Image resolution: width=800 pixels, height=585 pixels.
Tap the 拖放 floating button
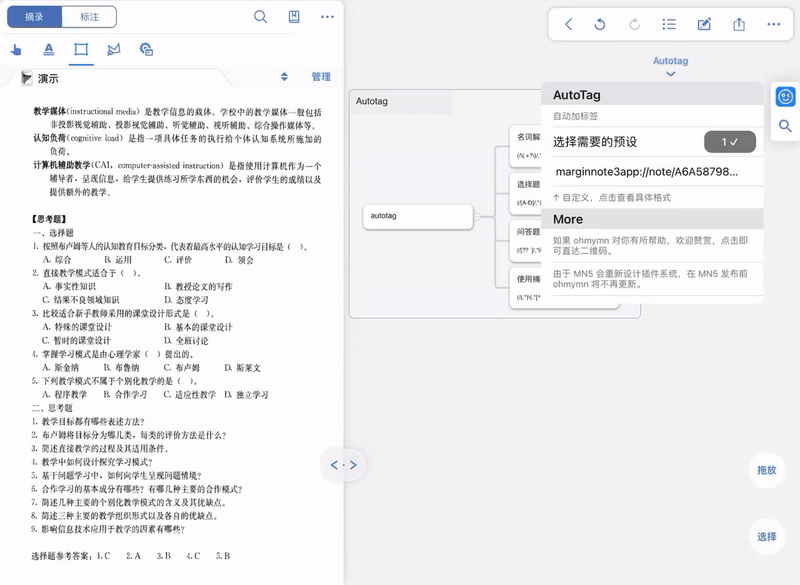(x=766, y=470)
